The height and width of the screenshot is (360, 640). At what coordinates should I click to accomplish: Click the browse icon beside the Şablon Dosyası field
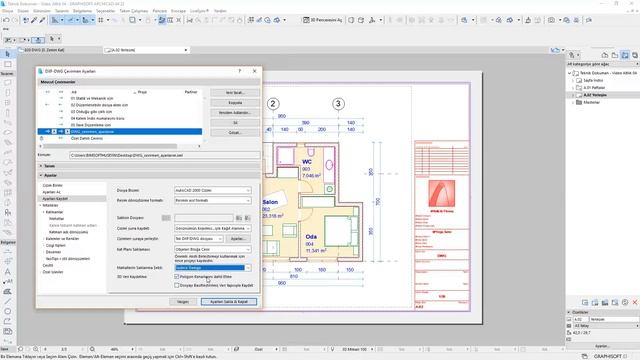[239, 218]
